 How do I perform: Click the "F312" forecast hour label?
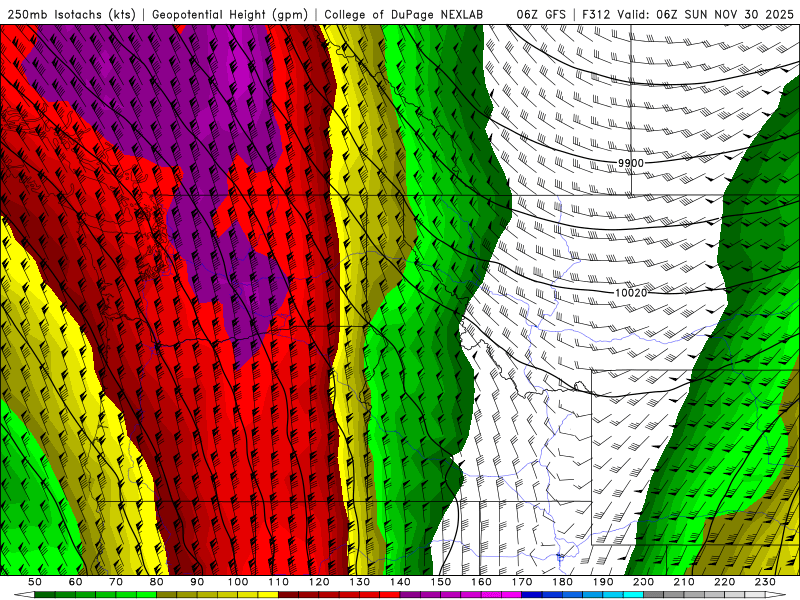[597, 15]
